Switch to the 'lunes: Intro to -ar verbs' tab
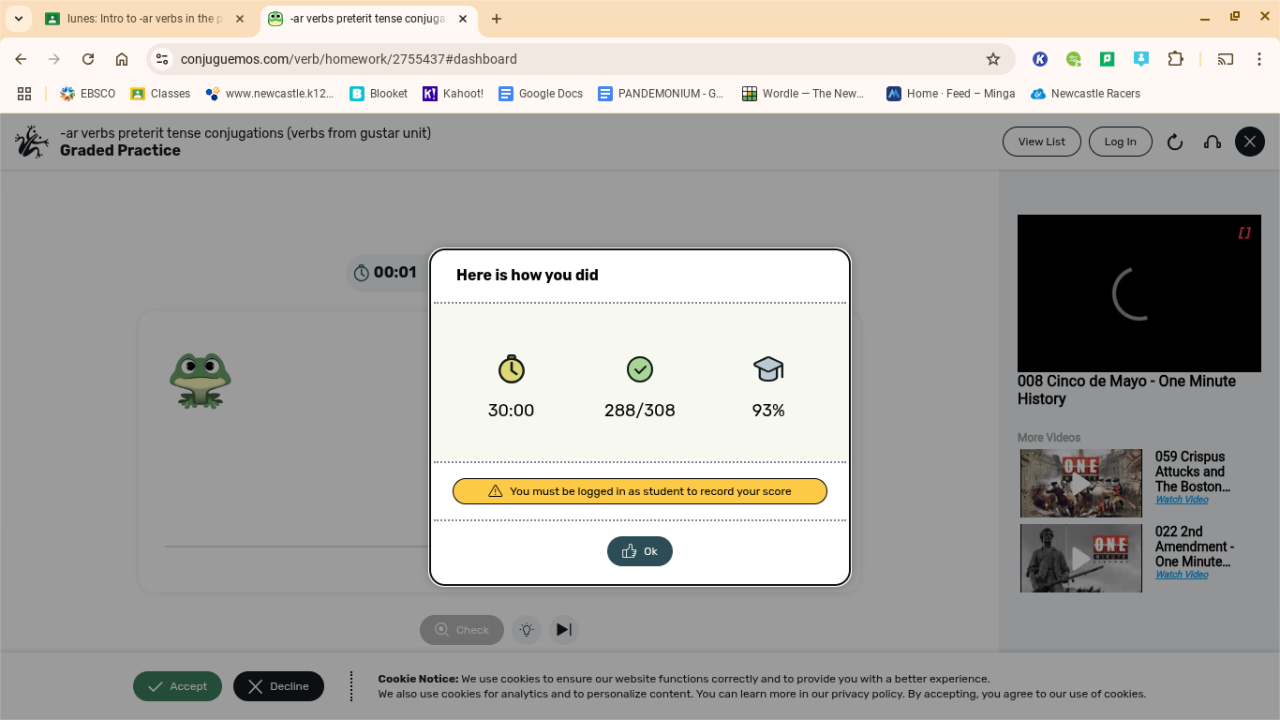Viewport: 1280px width, 720px height. click(x=144, y=19)
